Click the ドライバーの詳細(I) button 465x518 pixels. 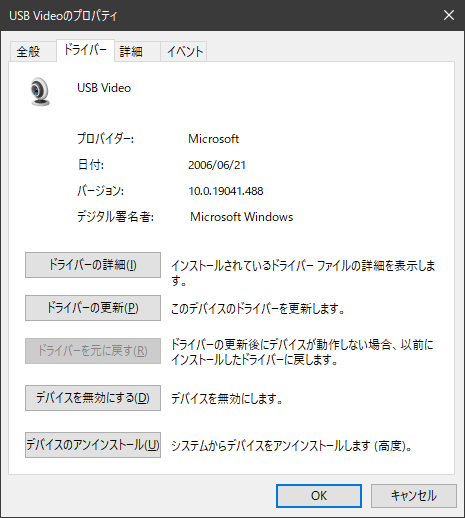[x=93, y=265]
